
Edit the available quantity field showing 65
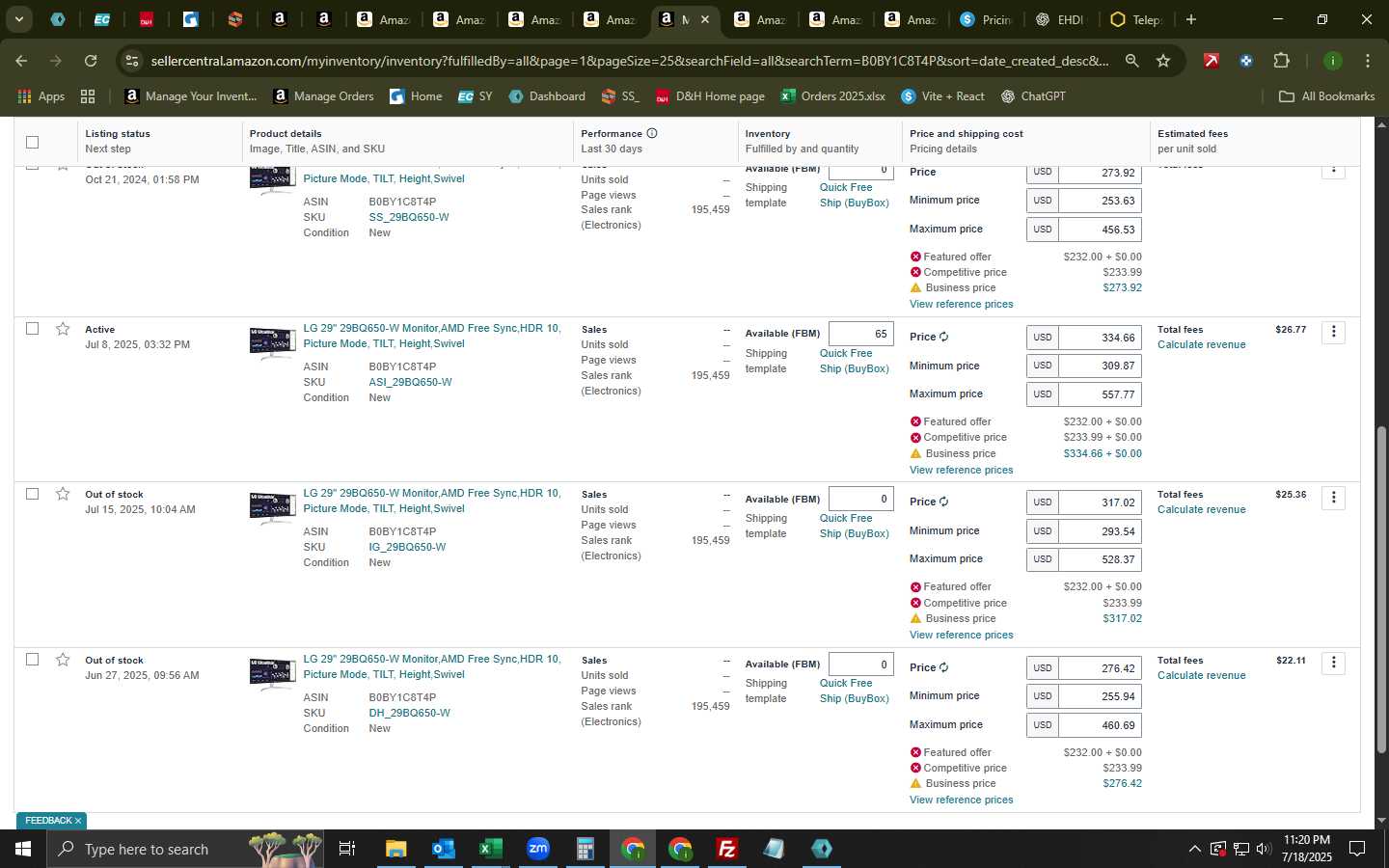[x=860, y=334]
